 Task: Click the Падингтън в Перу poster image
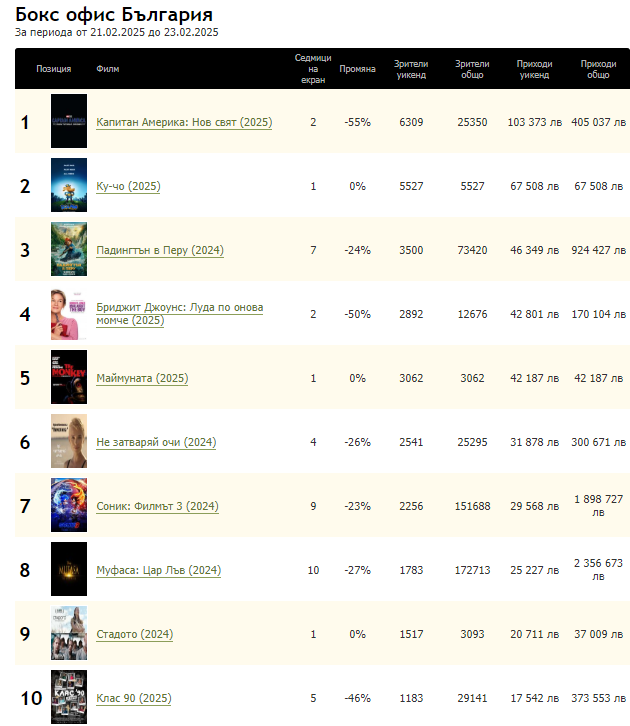(x=69, y=250)
